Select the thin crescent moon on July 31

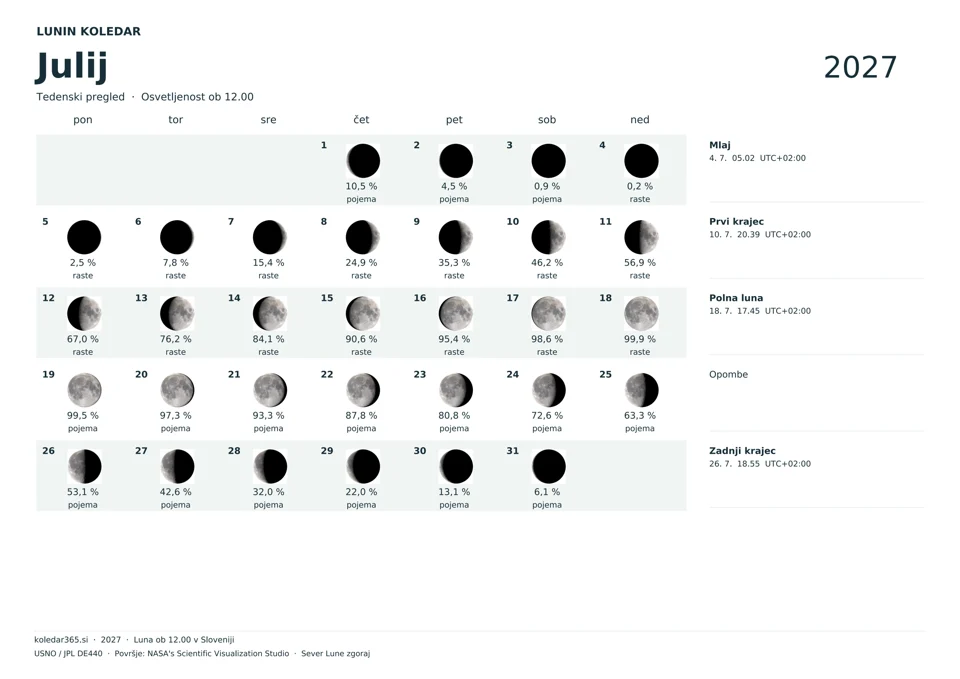tap(548, 467)
